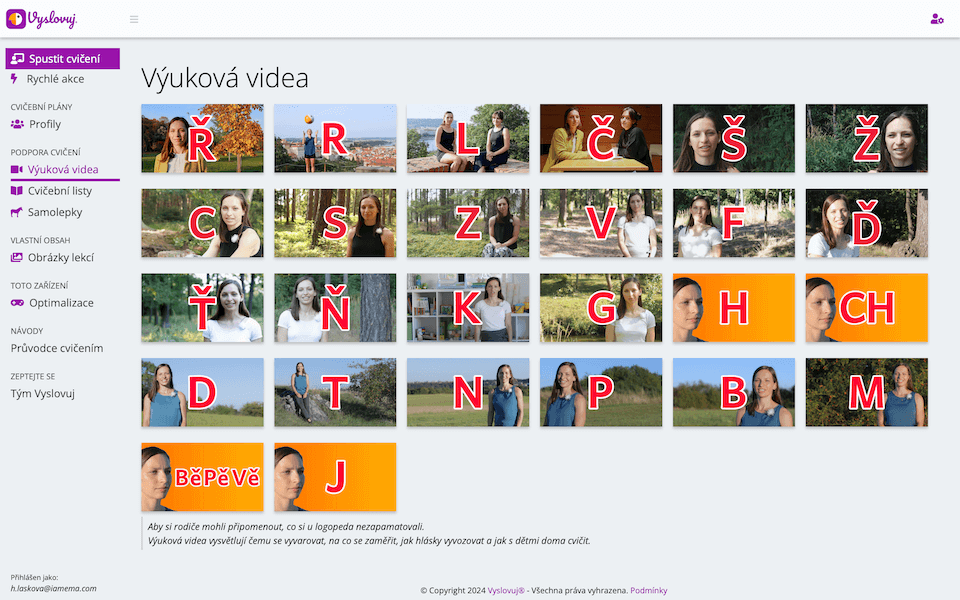Click the gamepad icon beside Optimalizace
Image resolution: width=960 pixels, height=600 pixels.
(17, 303)
